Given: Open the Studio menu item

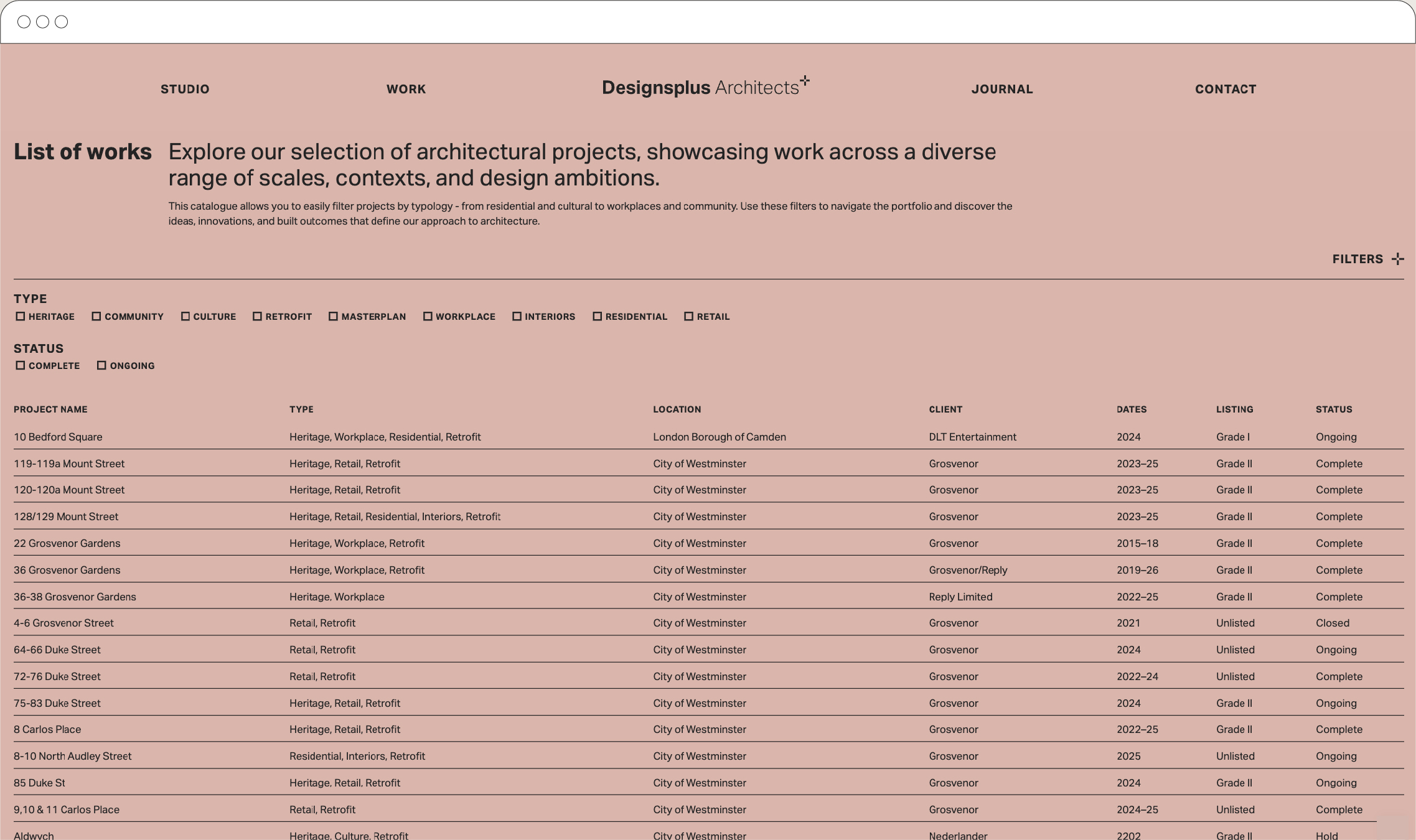Looking at the screenshot, I should pos(185,89).
